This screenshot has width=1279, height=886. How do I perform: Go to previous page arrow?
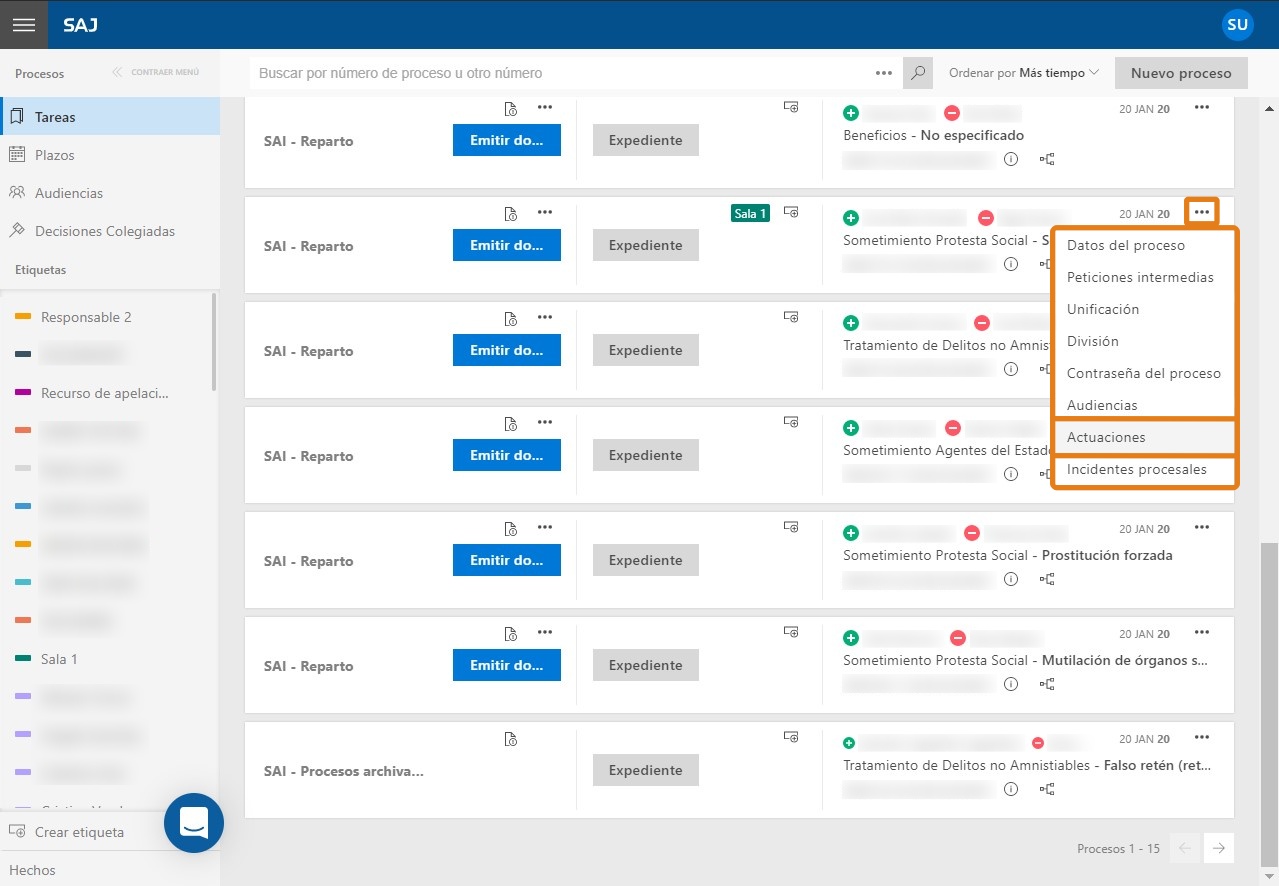pyautogui.click(x=1185, y=848)
